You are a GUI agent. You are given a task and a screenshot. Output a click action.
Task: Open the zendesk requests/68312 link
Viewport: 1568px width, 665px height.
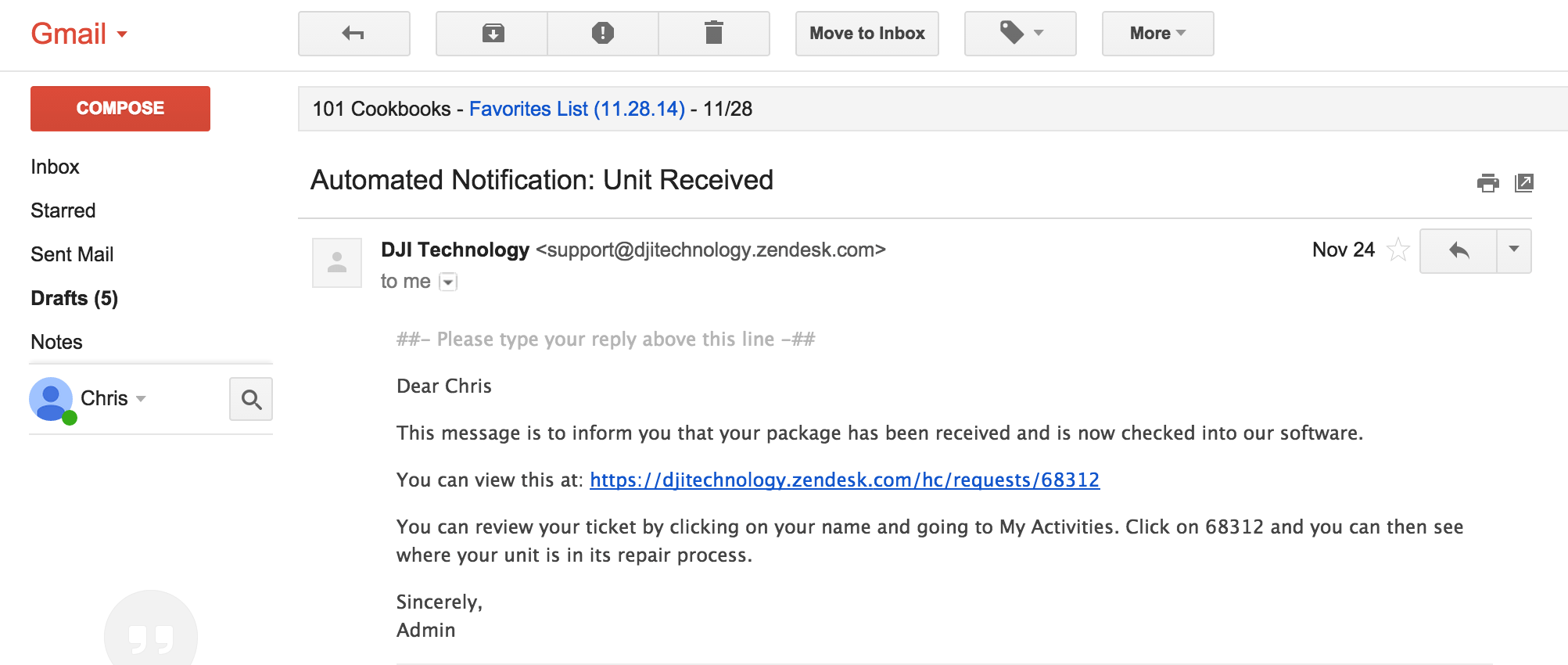point(845,480)
